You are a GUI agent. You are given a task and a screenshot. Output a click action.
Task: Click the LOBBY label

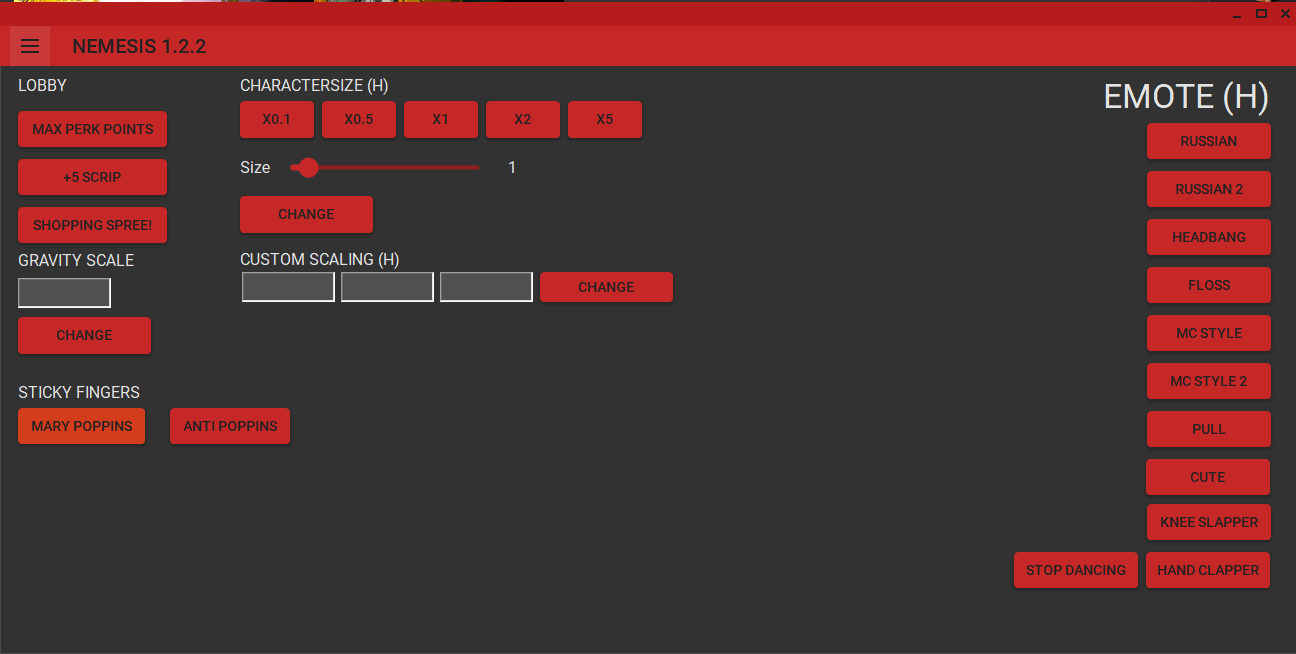click(42, 86)
